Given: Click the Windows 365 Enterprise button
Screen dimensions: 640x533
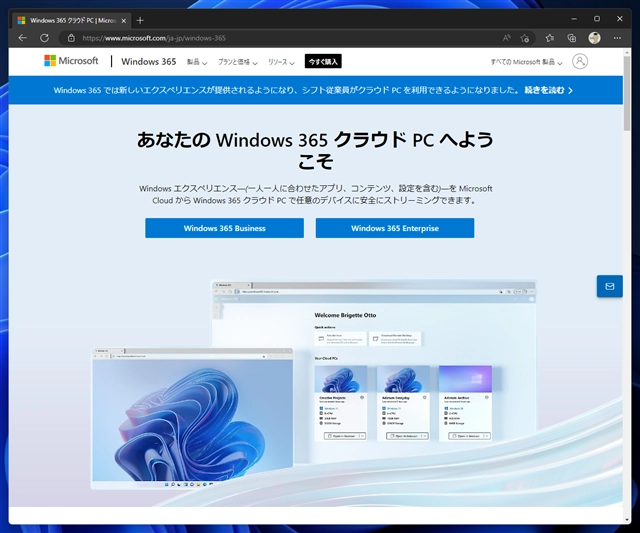Looking at the screenshot, I should [395, 228].
